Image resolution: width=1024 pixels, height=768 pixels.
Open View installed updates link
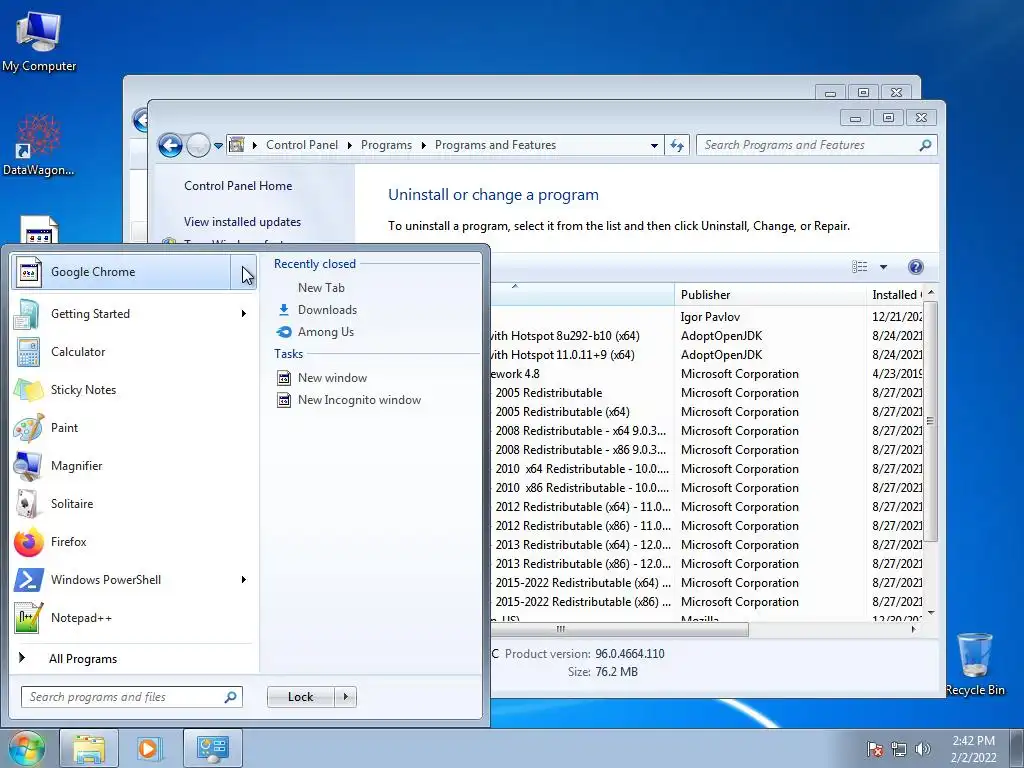click(242, 221)
